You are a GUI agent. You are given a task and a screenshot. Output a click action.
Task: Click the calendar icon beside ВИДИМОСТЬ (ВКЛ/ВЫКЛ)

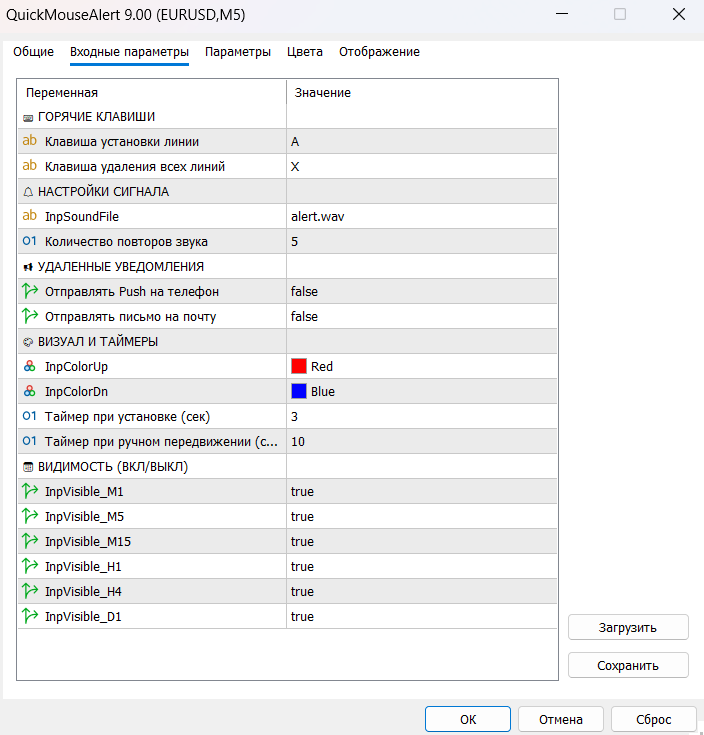click(x=28, y=467)
